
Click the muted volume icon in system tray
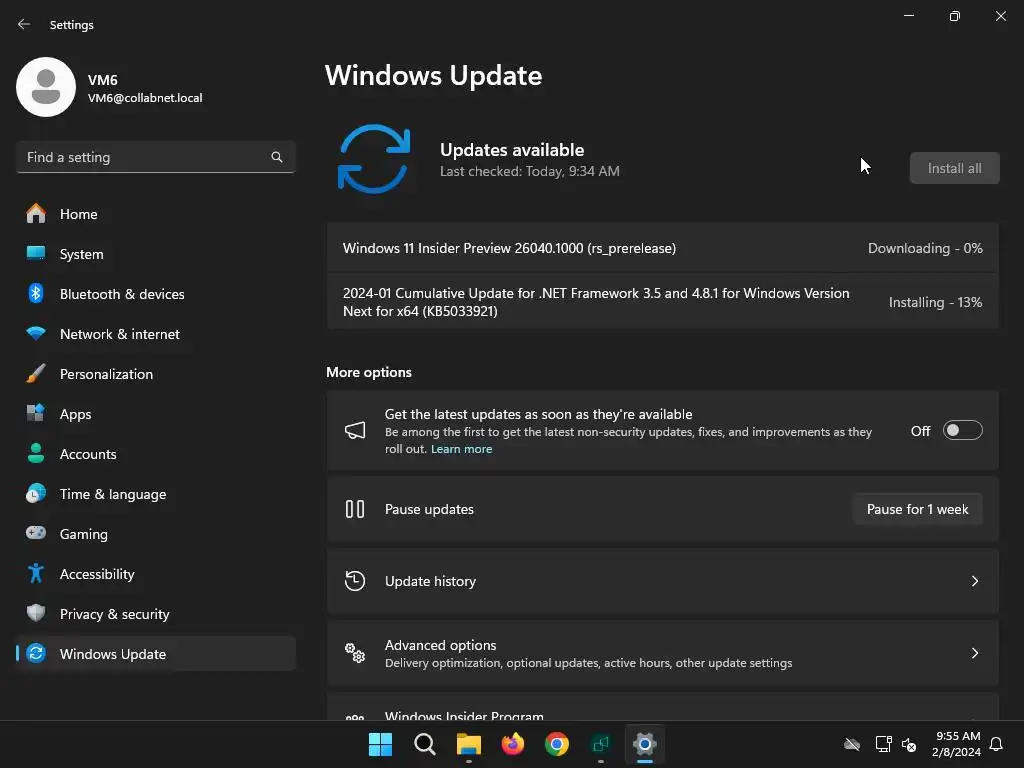[x=909, y=744]
